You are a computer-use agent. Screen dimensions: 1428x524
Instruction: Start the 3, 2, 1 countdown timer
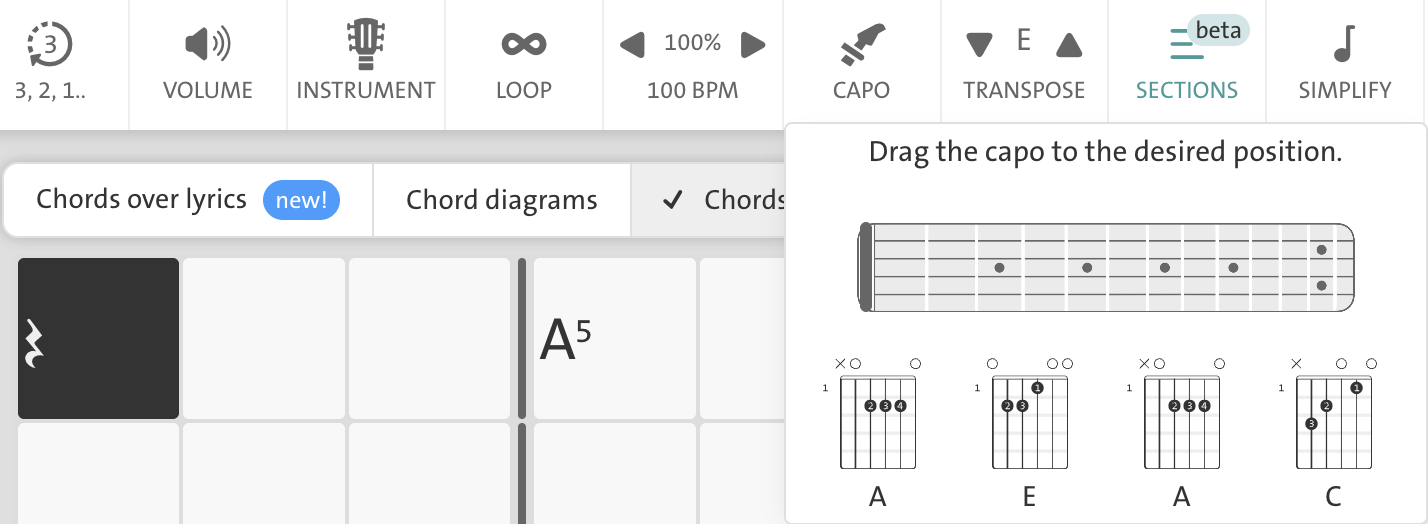(50, 44)
